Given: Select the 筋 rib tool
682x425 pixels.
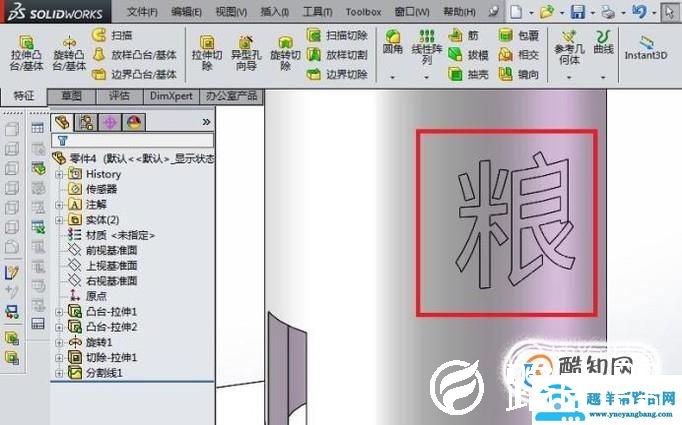Looking at the screenshot, I should click(464, 35).
